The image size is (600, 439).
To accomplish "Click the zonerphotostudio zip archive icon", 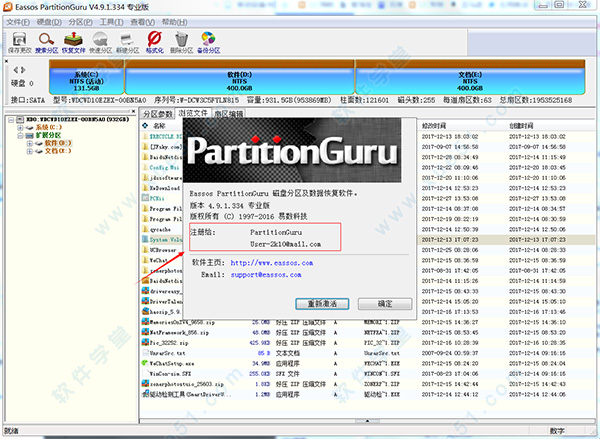I will [145, 384].
